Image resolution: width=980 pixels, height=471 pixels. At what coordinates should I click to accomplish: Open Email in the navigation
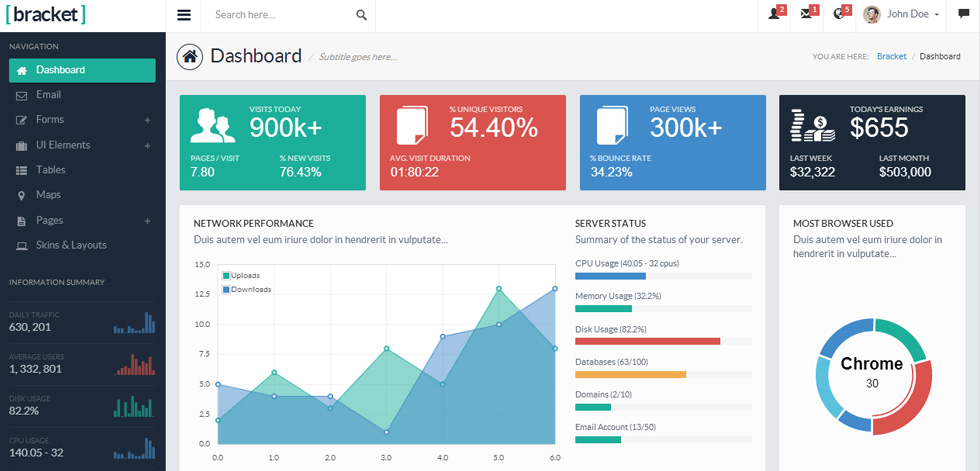(82, 95)
